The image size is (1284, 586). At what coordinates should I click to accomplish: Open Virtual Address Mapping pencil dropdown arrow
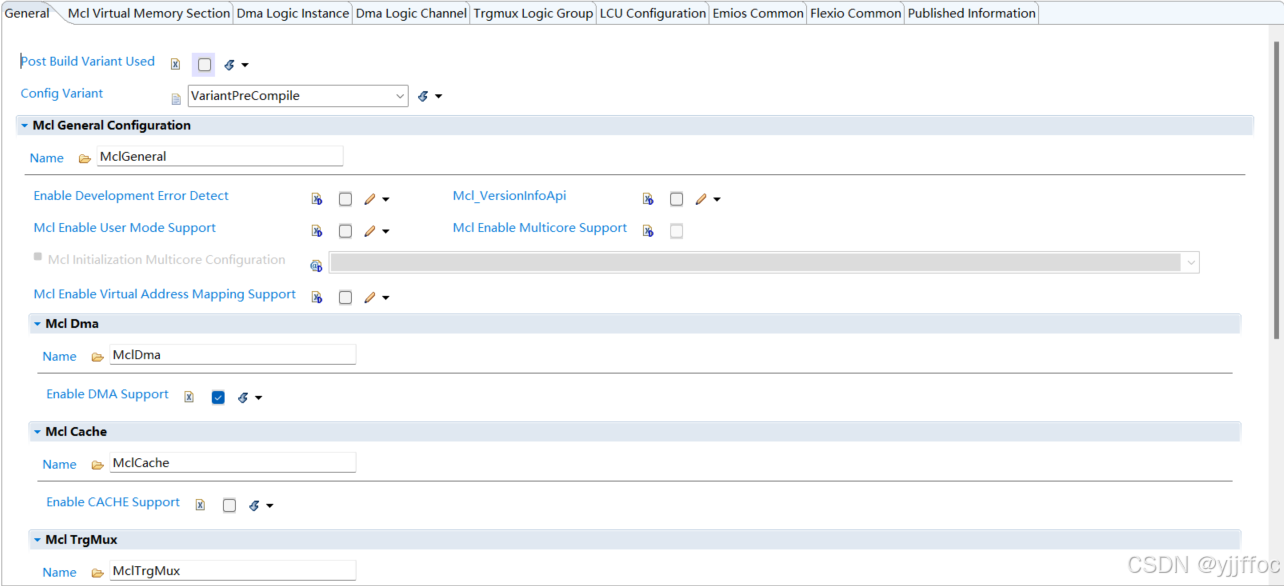tap(385, 298)
